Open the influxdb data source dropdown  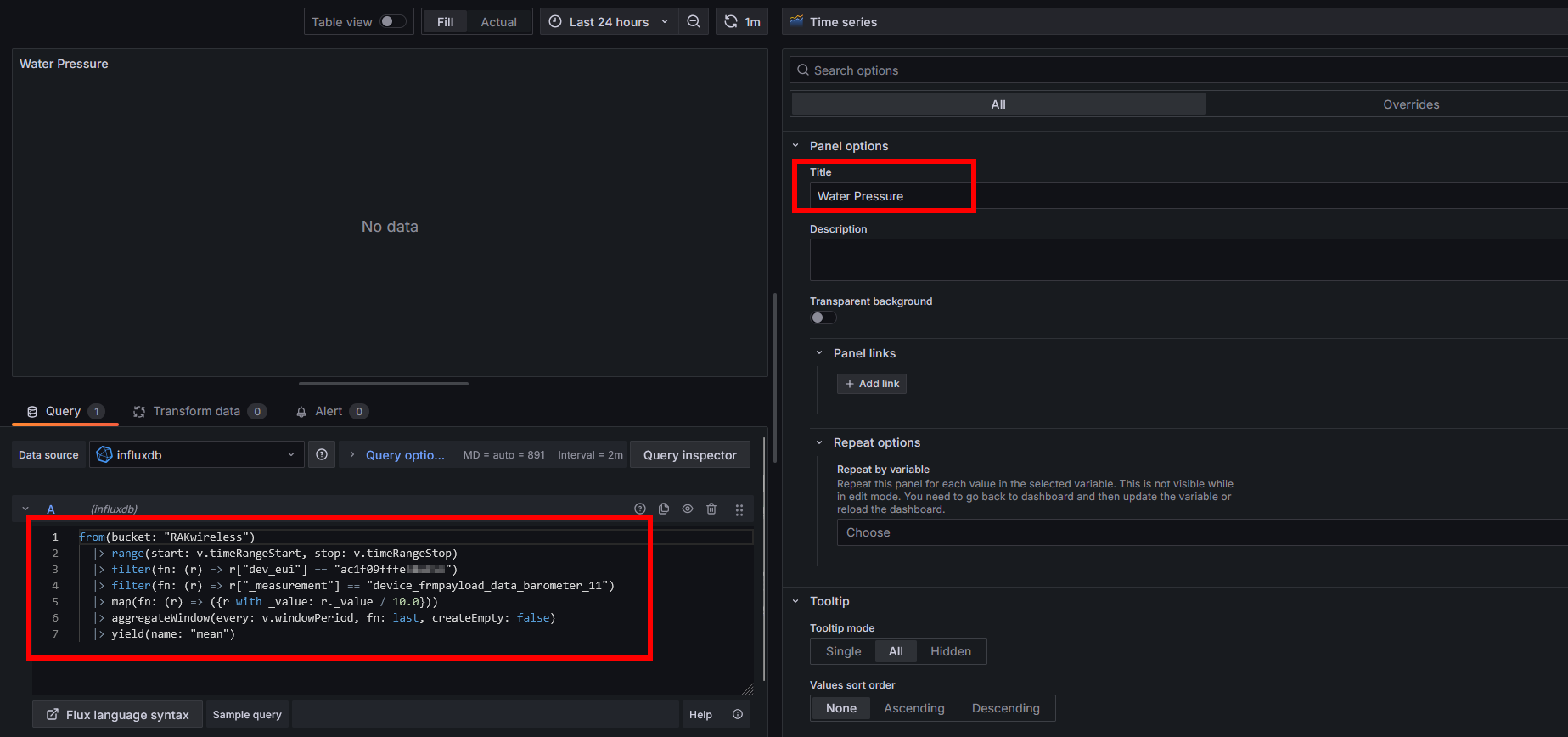[x=197, y=455]
